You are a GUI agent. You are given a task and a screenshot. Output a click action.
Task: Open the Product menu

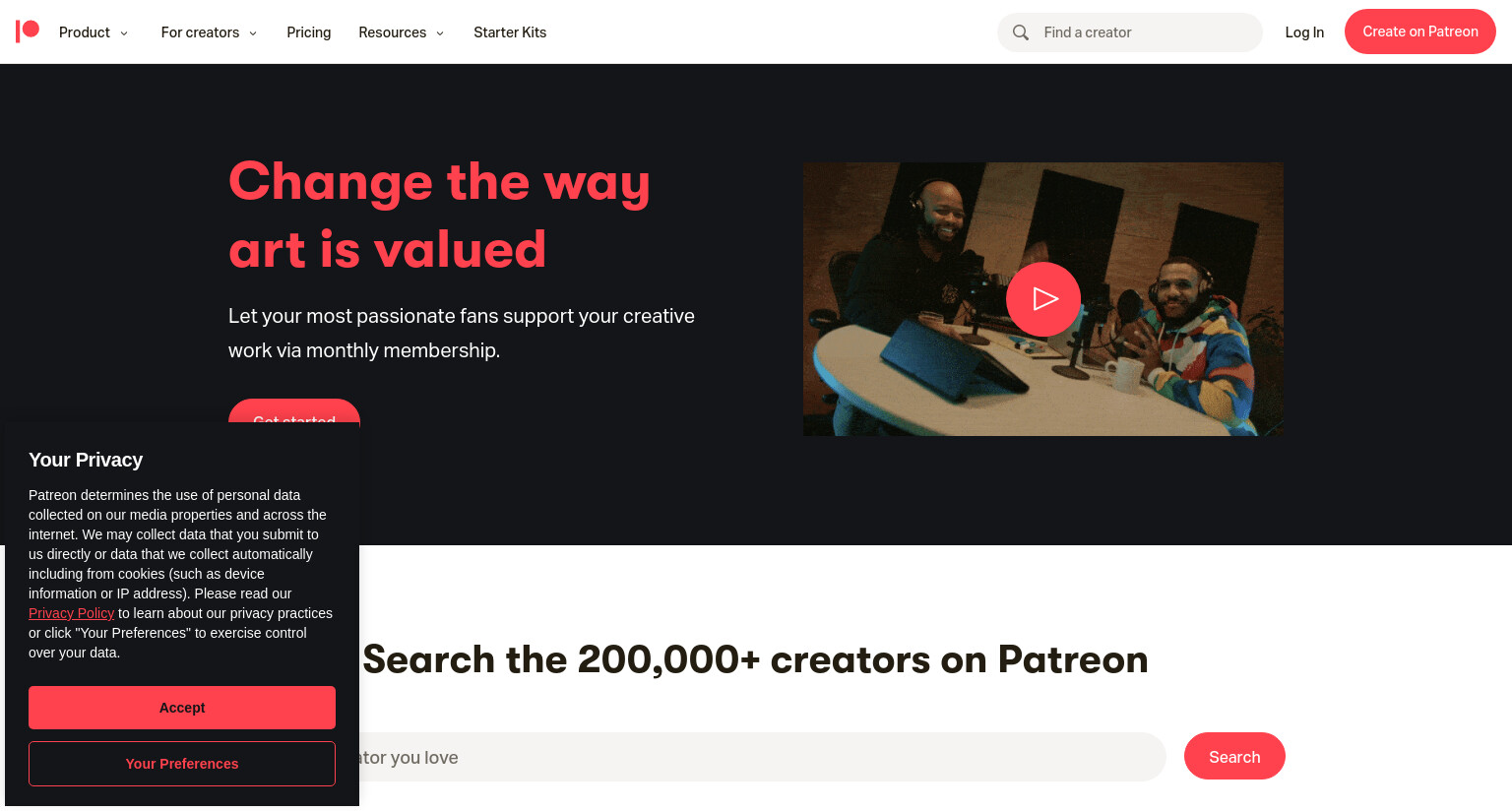pyautogui.click(x=85, y=32)
